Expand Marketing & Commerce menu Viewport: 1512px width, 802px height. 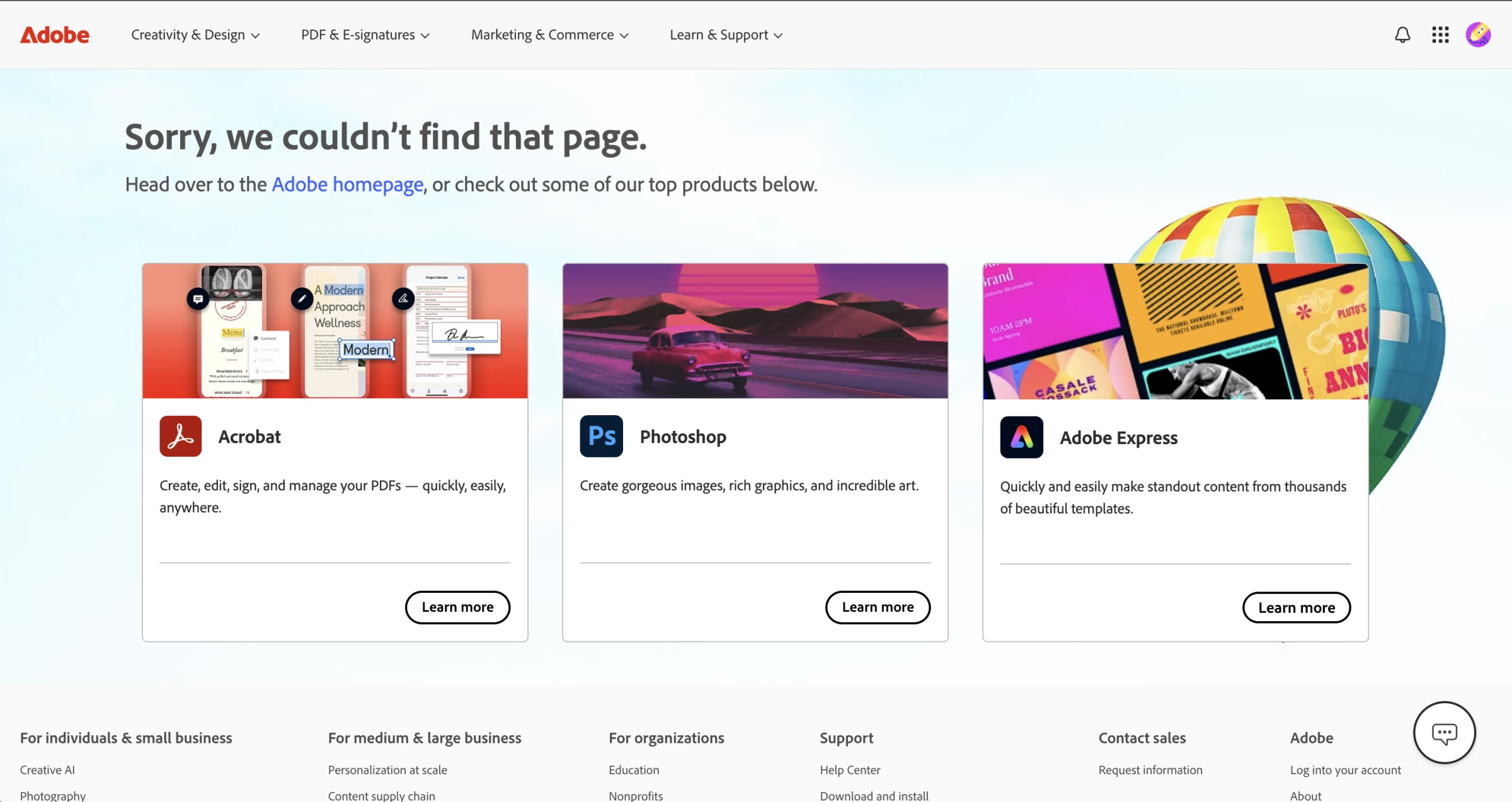[x=550, y=35]
